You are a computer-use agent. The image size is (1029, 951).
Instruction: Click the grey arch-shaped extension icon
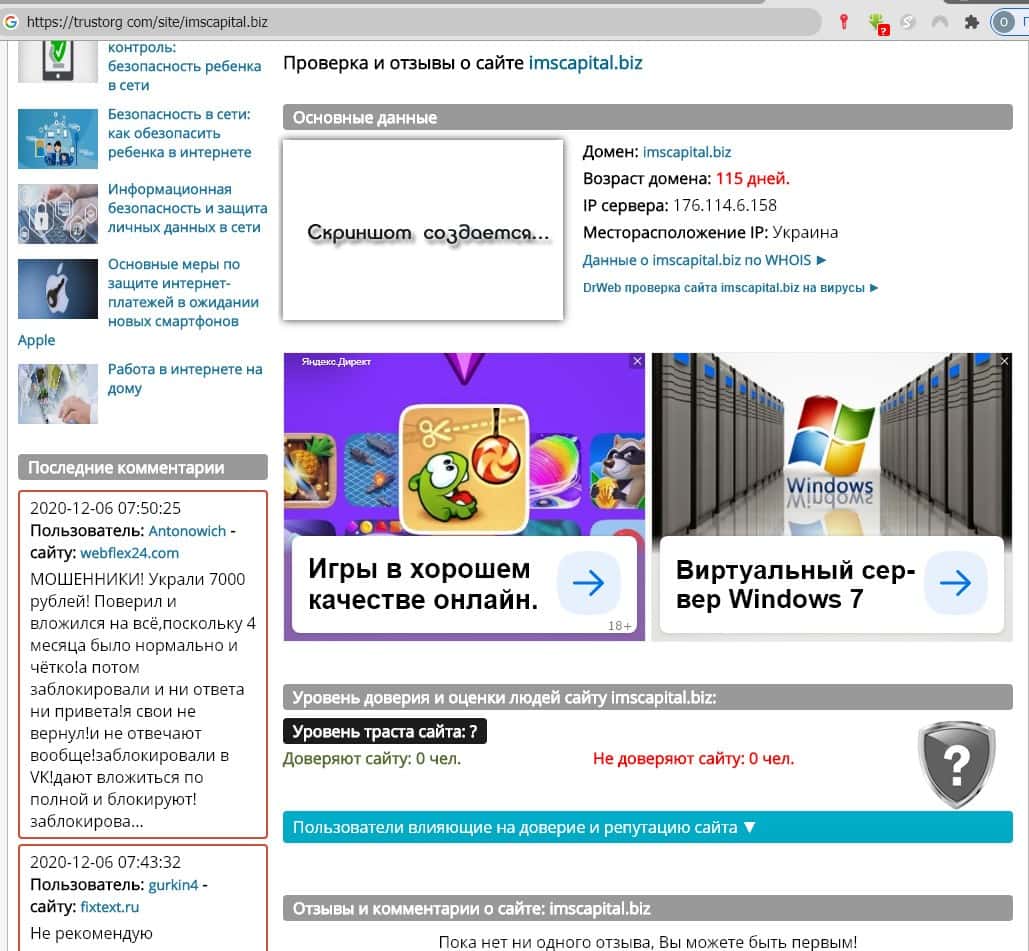940,22
